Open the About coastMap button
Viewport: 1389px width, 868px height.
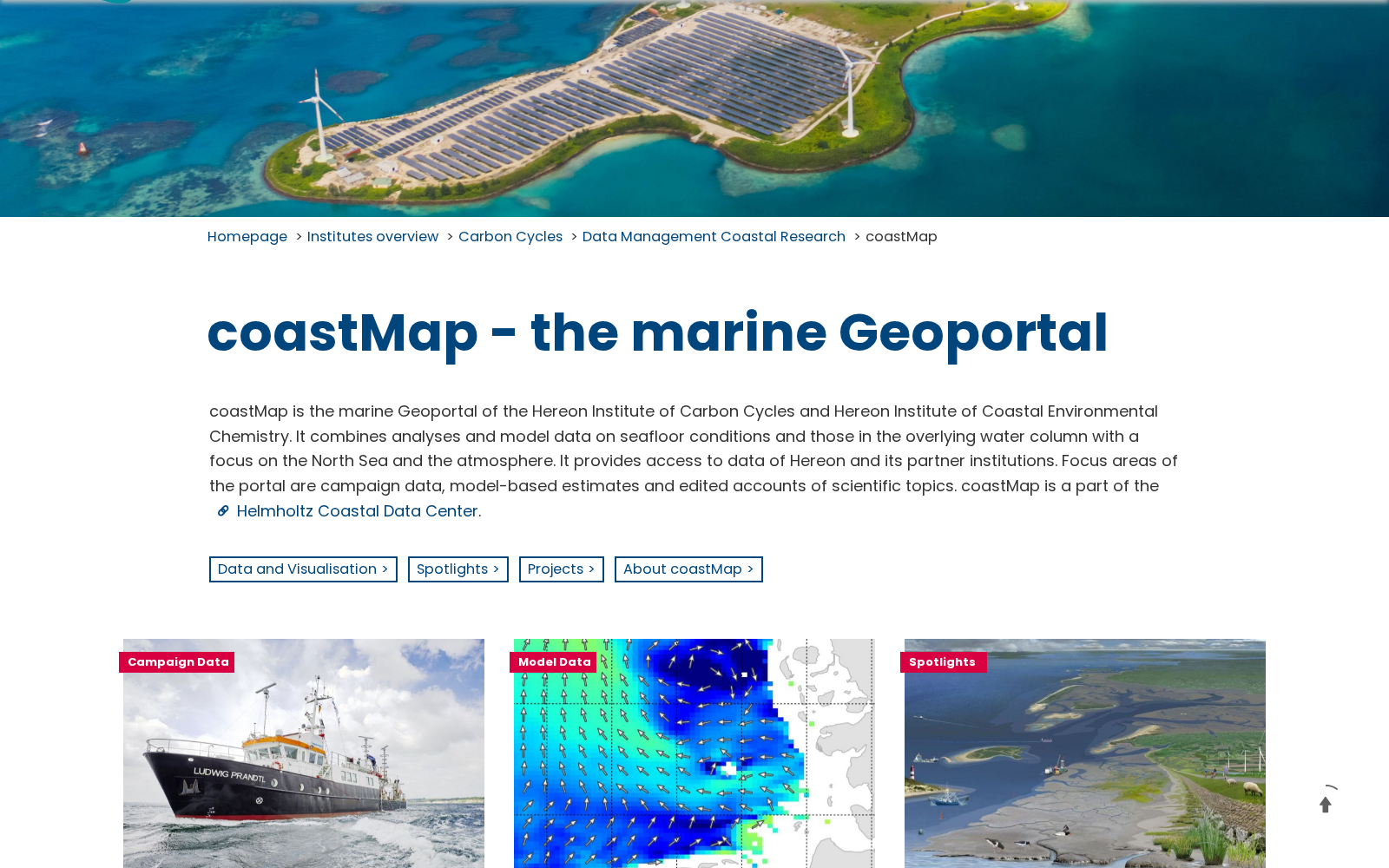click(x=688, y=569)
